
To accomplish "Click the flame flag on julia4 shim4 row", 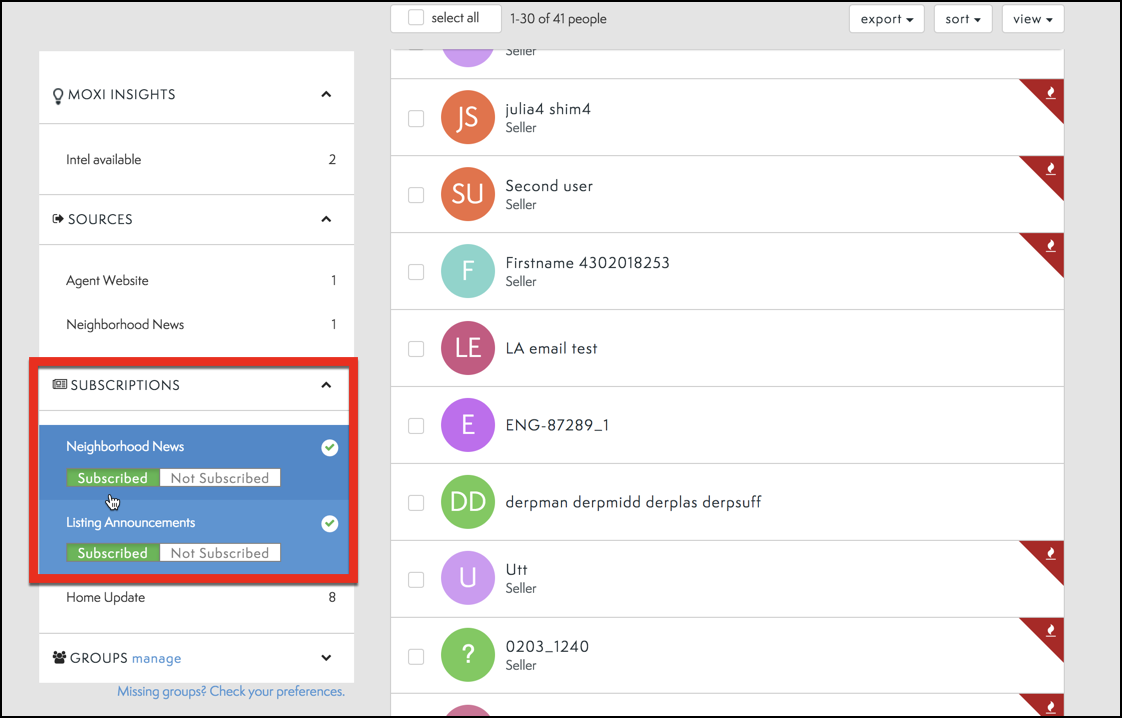I will [x=1049, y=93].
